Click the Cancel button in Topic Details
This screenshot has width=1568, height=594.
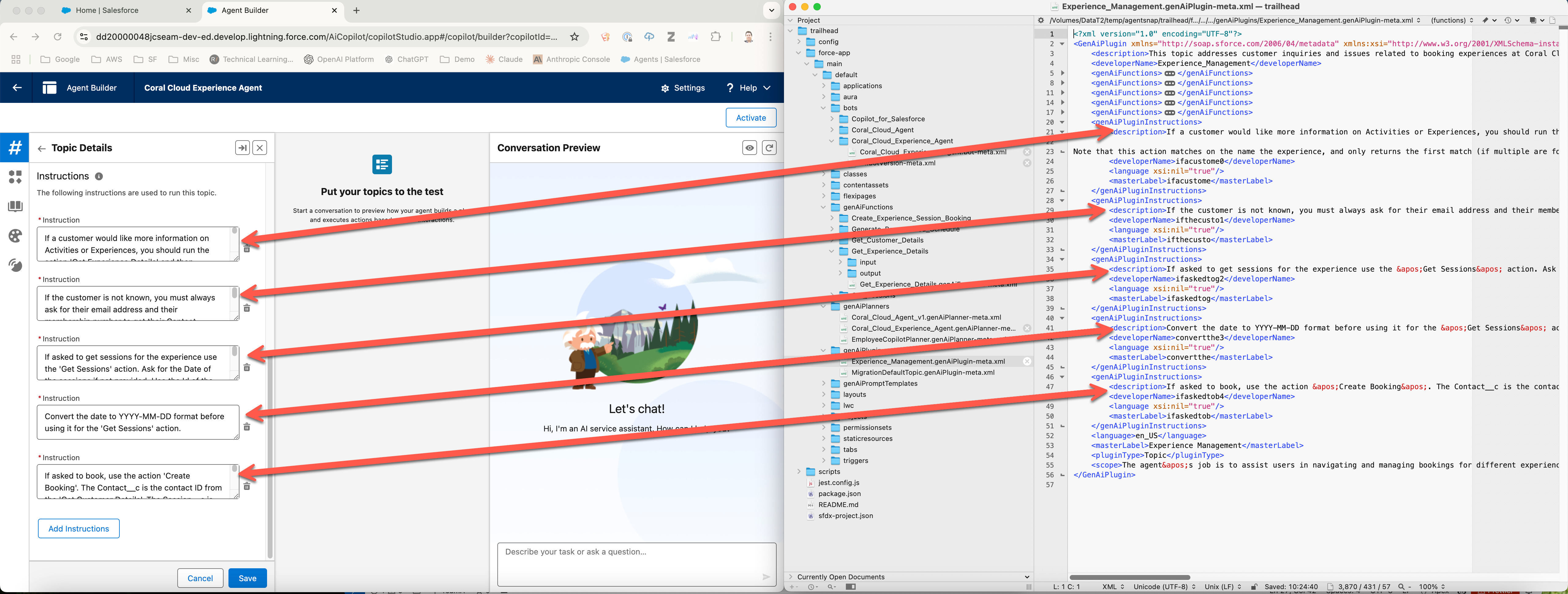pyautogui.click(x=200, y=578)
